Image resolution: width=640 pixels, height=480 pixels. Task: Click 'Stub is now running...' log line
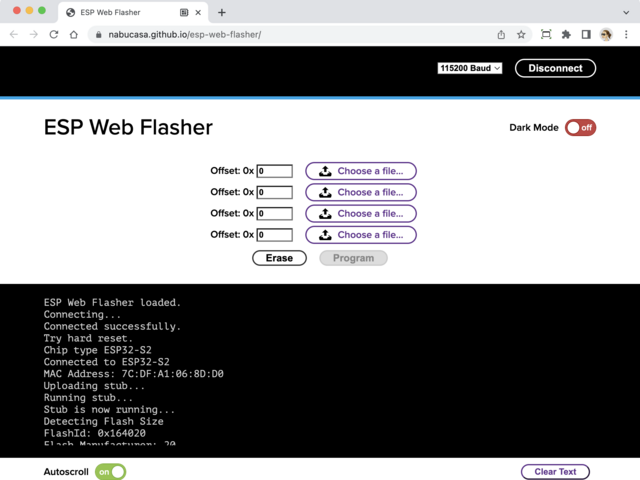pyautogui.click(x=109, y=409)
